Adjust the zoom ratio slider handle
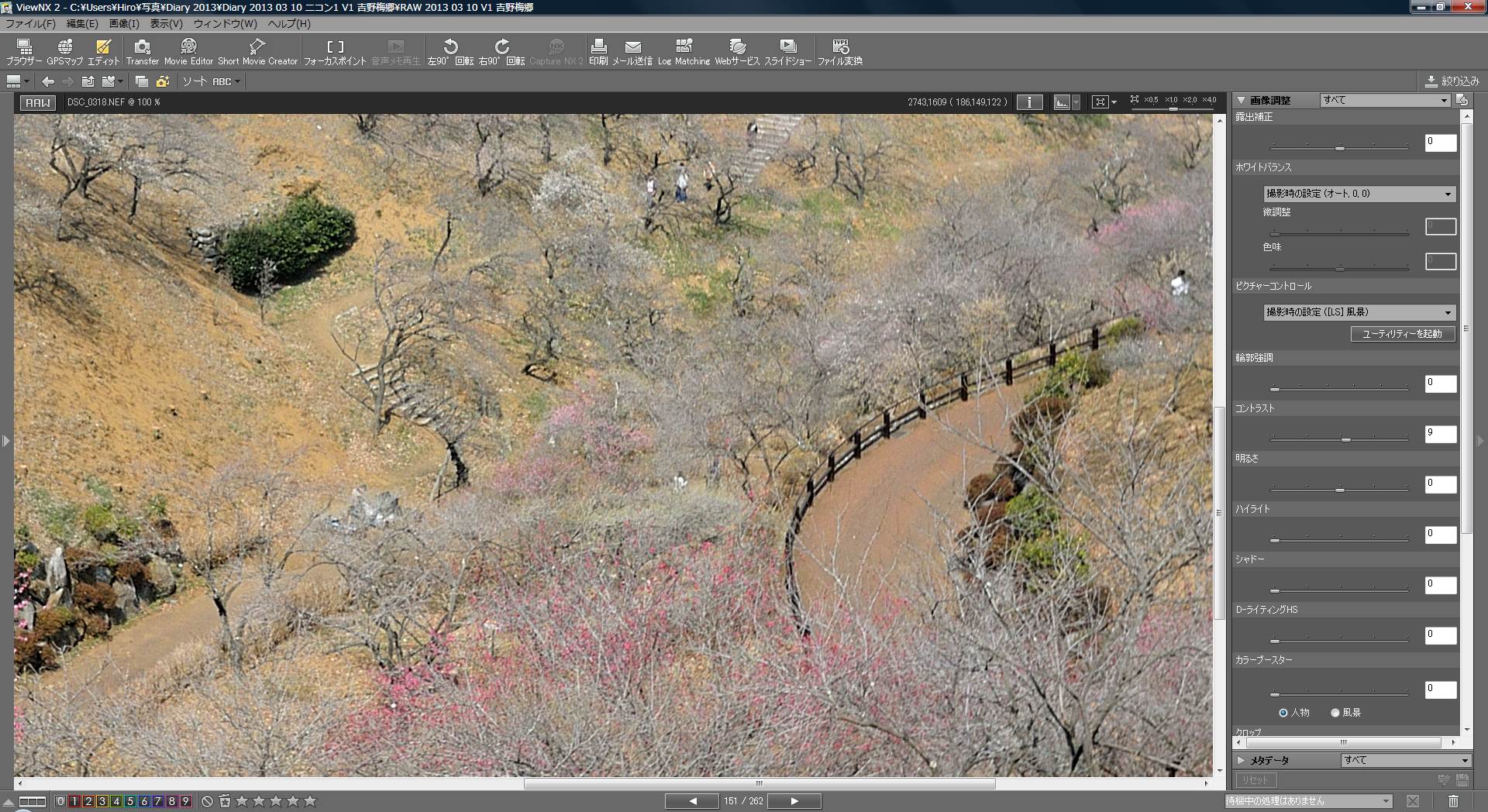 click(1173, 109)
